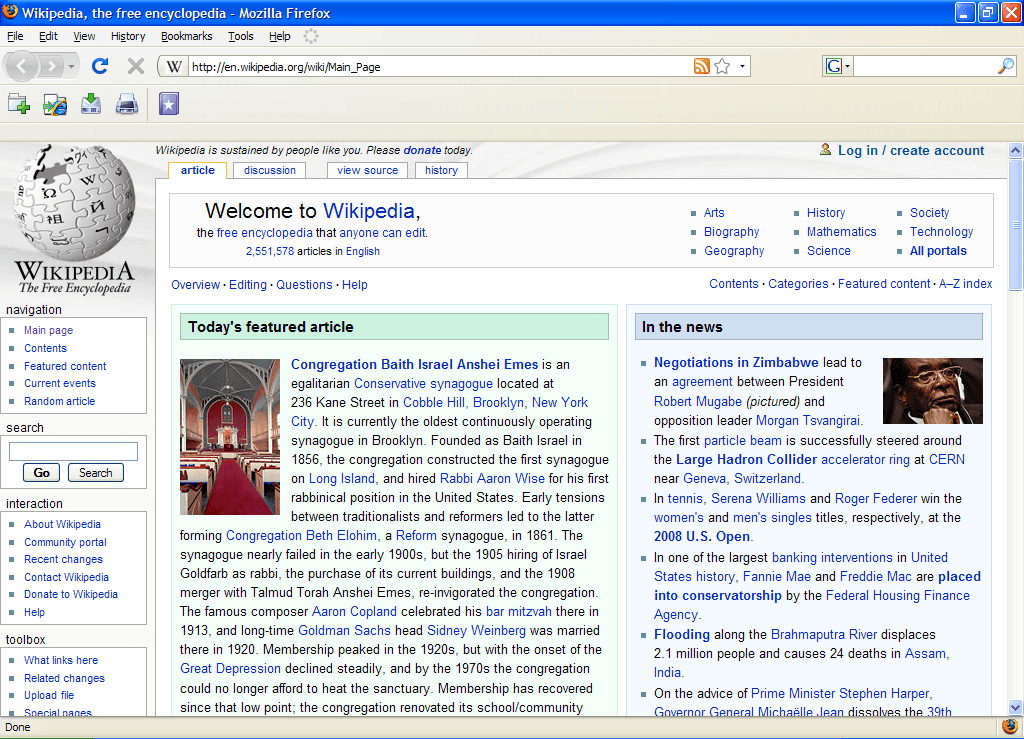1024x739 pixels.
Task: Click the Upload file toolbox link
Action: point(49,695)
